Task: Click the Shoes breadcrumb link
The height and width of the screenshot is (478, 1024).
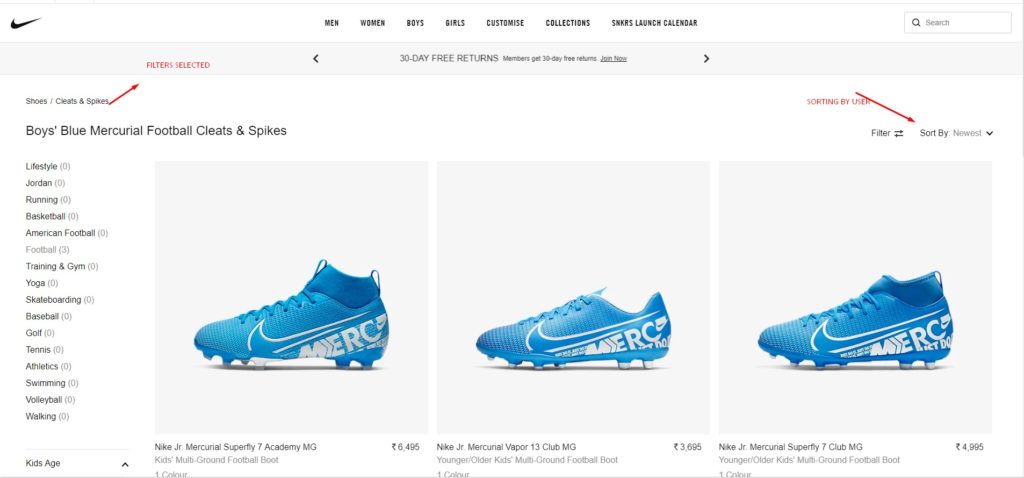Action: tap(36, 101)
